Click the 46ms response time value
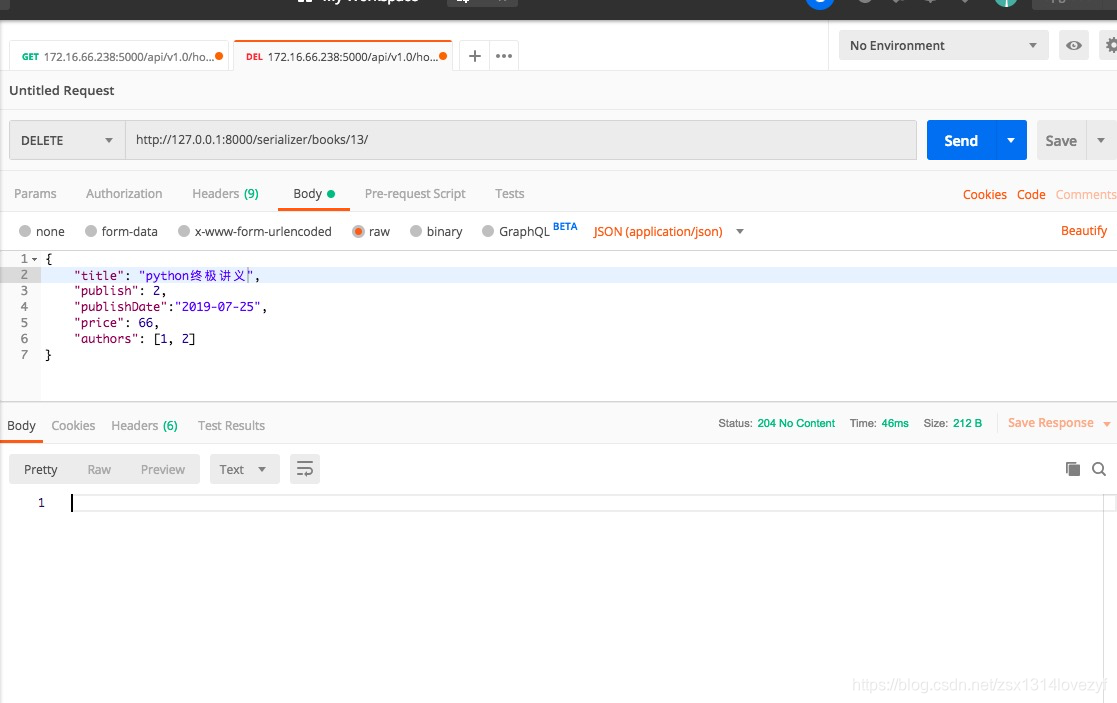The width and height of the screenshot is (1117, 703). coord(895,423)
